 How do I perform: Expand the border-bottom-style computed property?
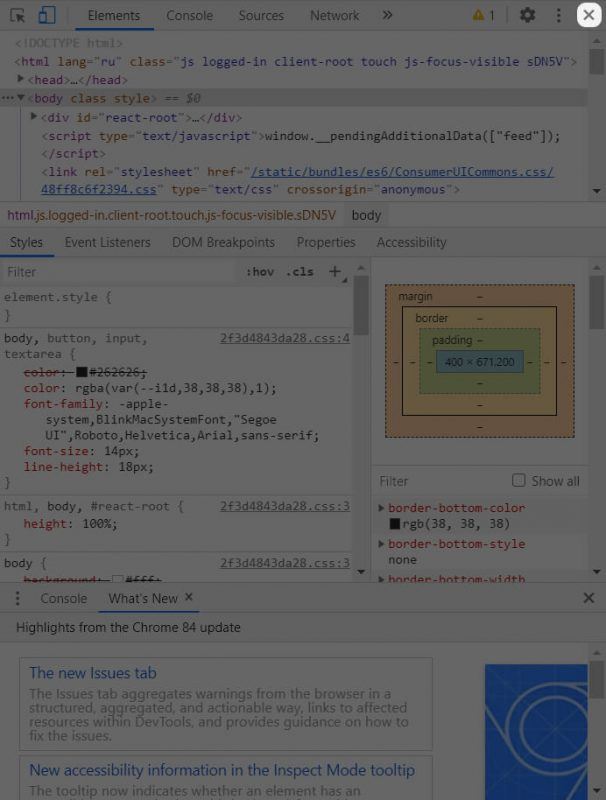click(x=381, y=544)
